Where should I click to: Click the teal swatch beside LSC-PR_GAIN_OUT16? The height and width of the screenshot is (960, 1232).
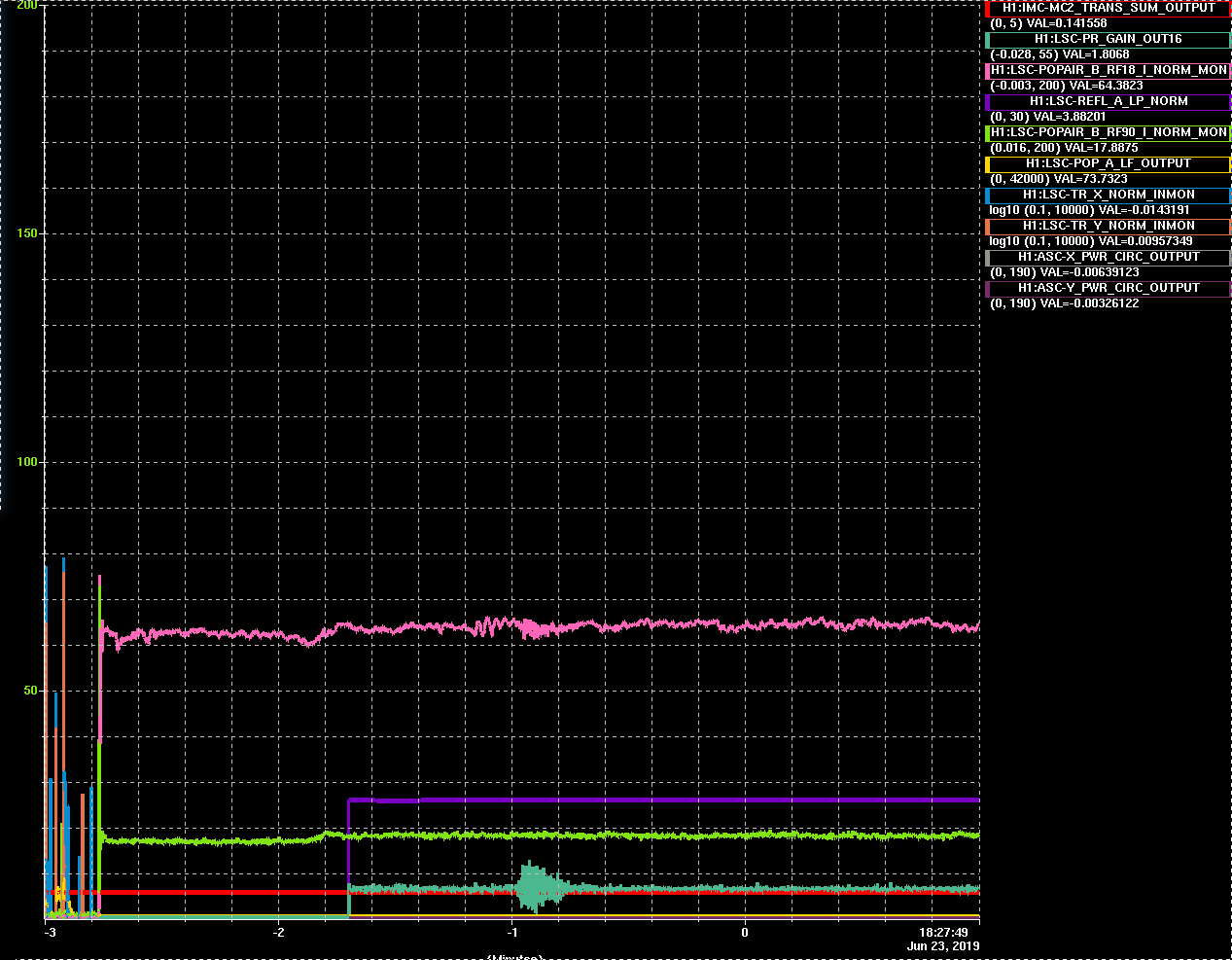987,39
